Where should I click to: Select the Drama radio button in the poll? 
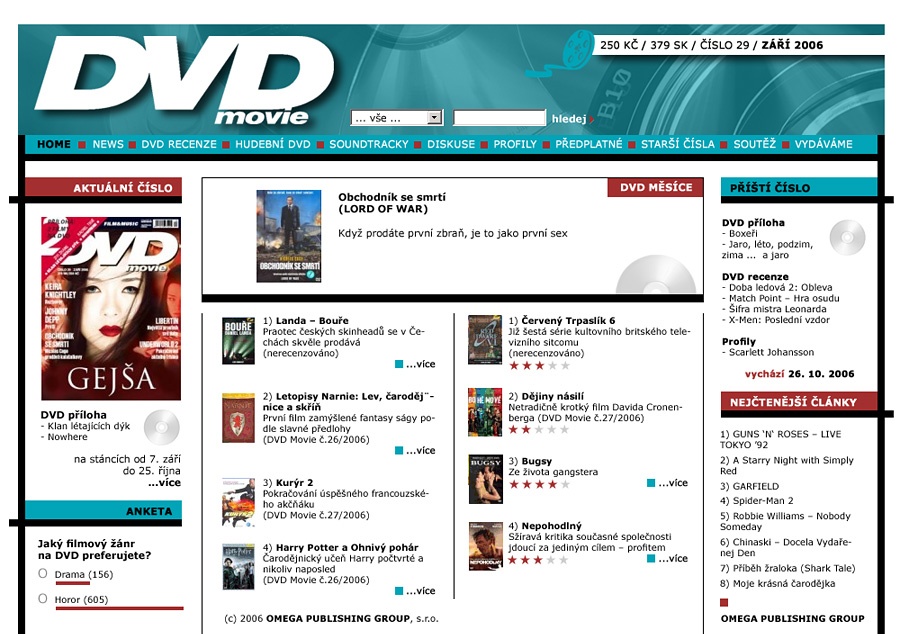point(42,573)
